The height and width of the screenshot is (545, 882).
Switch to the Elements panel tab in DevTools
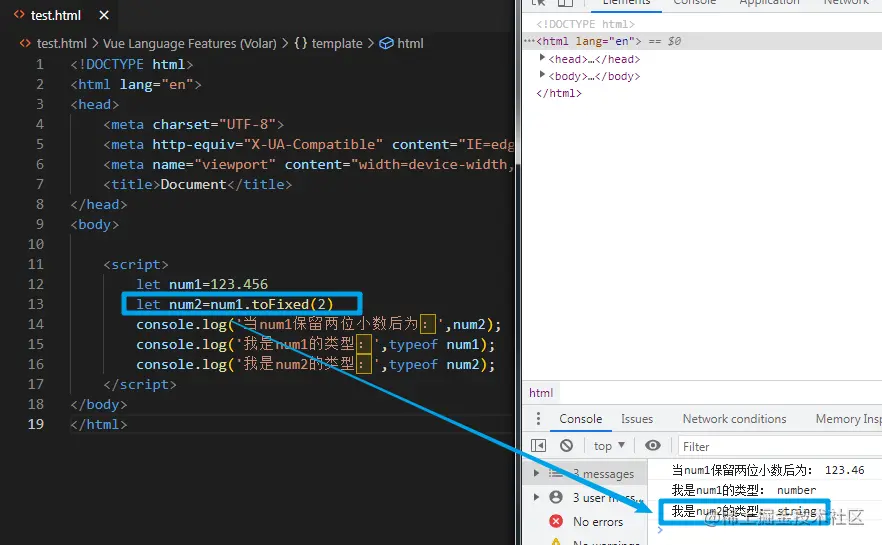[x=626, y=3]
